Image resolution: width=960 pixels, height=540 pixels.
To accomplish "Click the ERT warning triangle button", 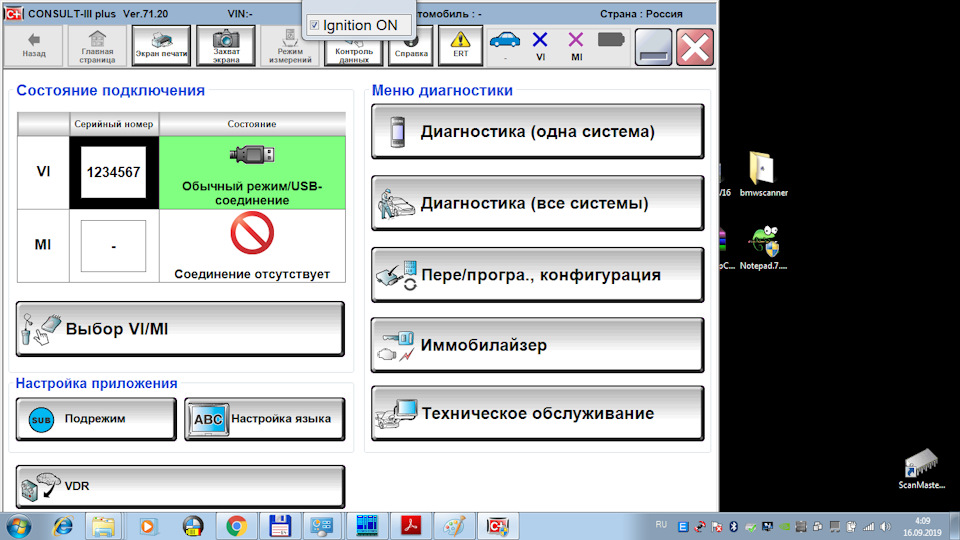I will (460, 45).
